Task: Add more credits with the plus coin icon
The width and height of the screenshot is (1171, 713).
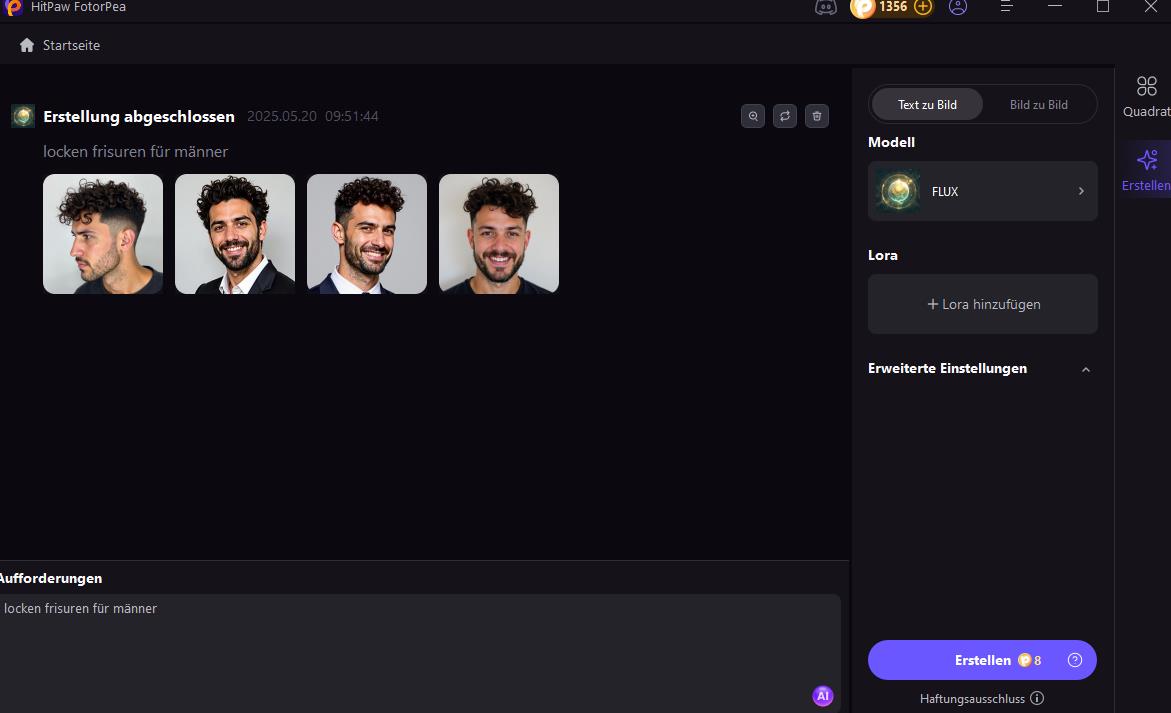Action: coord(921,8)
